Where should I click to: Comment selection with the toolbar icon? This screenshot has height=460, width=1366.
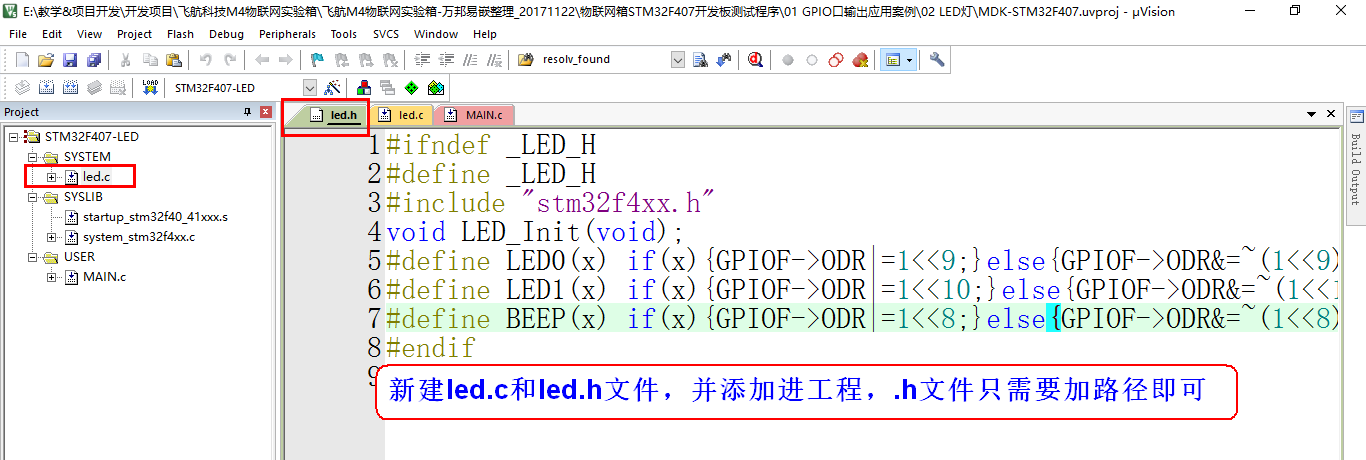470,60
